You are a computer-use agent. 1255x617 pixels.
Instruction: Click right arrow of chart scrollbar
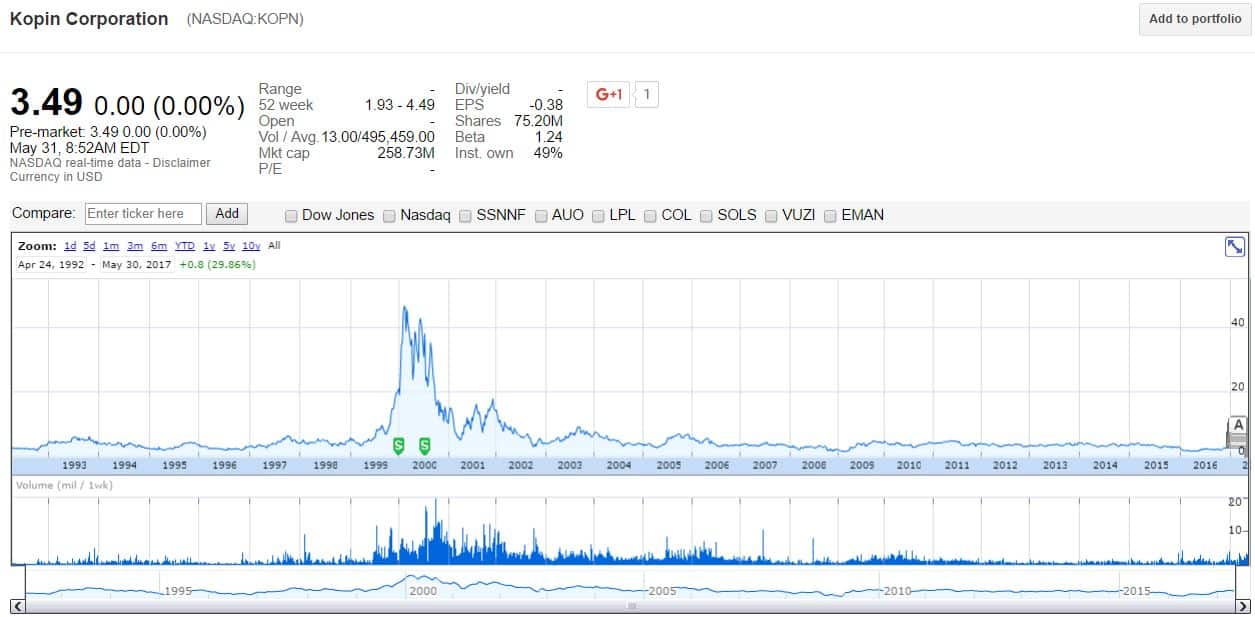pyautogui.click(x=1243, y=606)
